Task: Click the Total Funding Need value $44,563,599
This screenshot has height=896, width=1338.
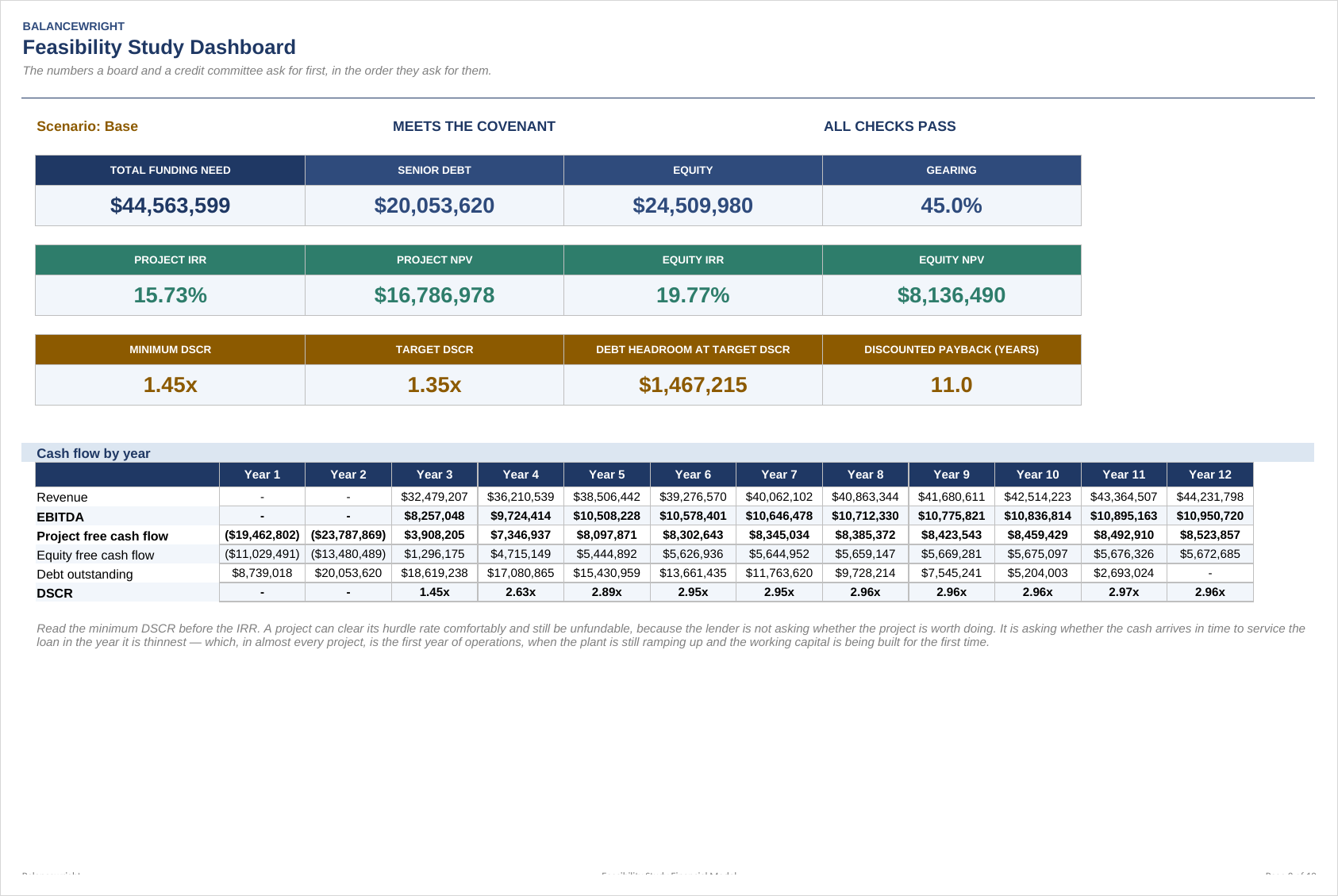Action: [170, 206]
